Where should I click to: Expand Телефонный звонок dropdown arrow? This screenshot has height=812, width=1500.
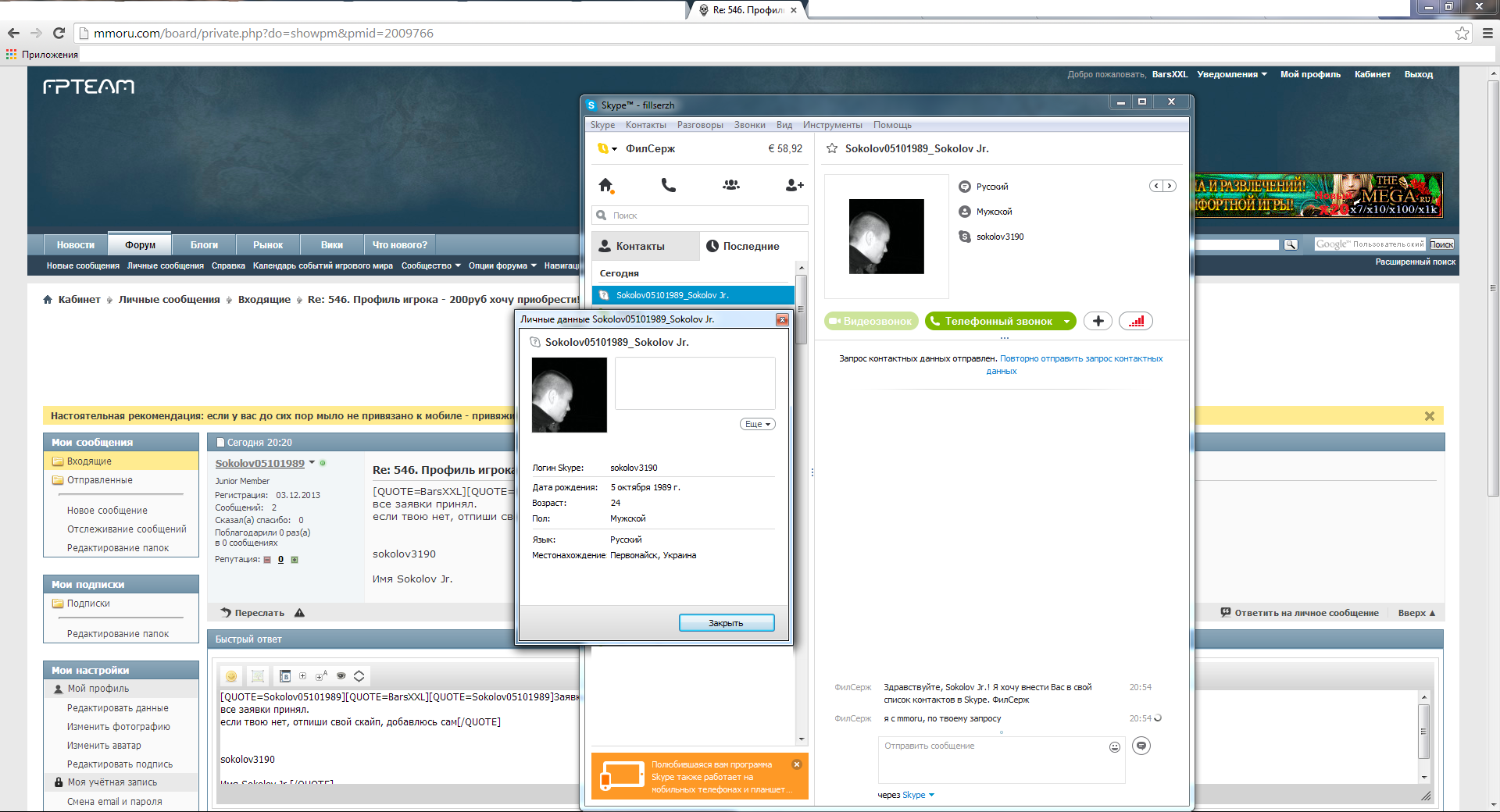point(1066,322)
